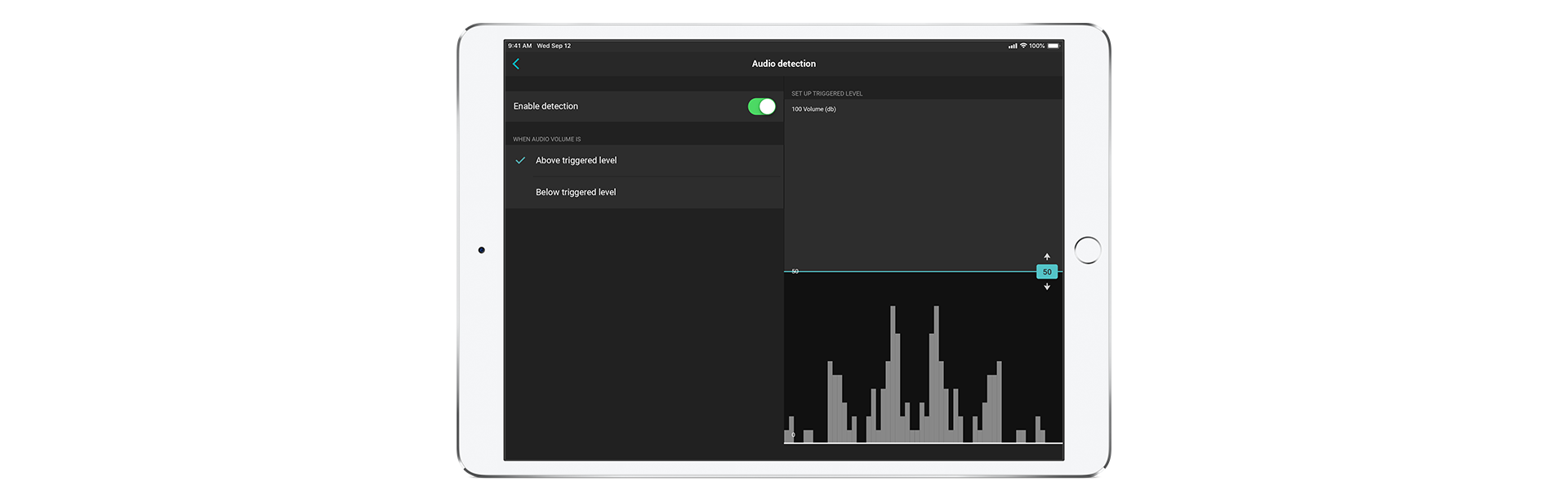Click the 100 Volume (db) axis label
The height and width of the screenshot is (490, 1568).
coord(813,109)
